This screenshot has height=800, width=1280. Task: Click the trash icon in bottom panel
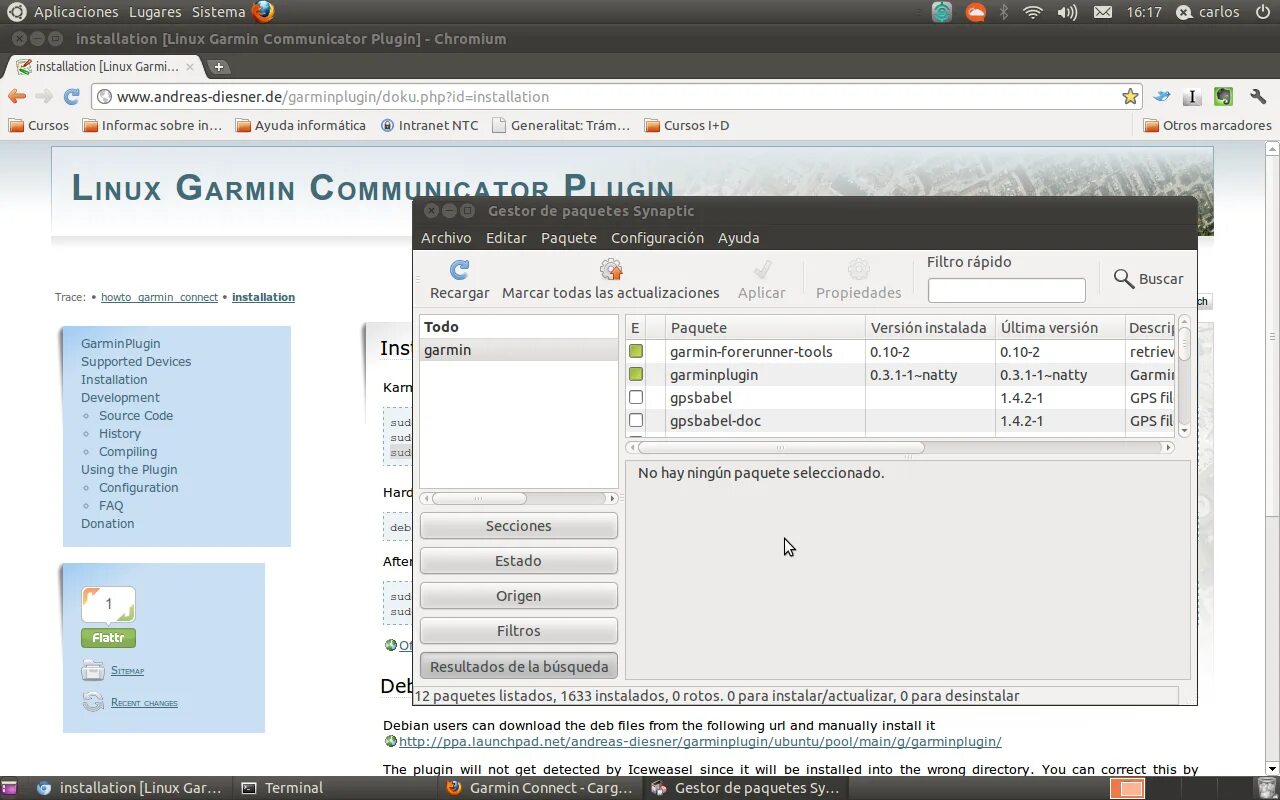point(1267,788)
